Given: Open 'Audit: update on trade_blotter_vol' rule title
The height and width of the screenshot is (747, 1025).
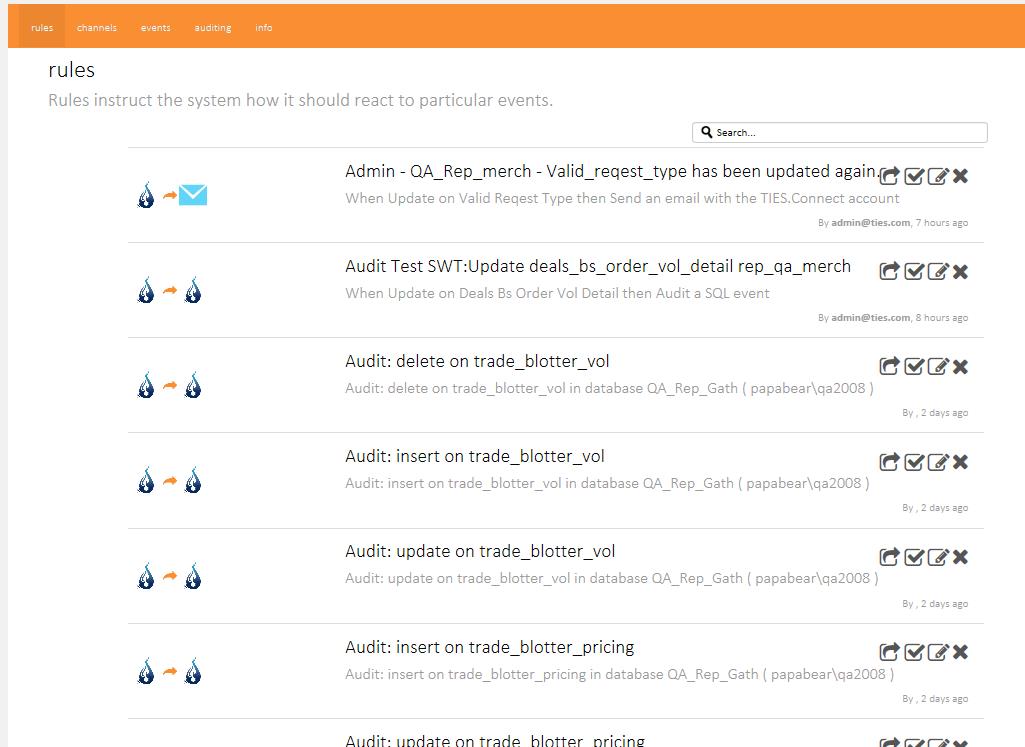Looking at the screenshot, I should coord(480,552).
